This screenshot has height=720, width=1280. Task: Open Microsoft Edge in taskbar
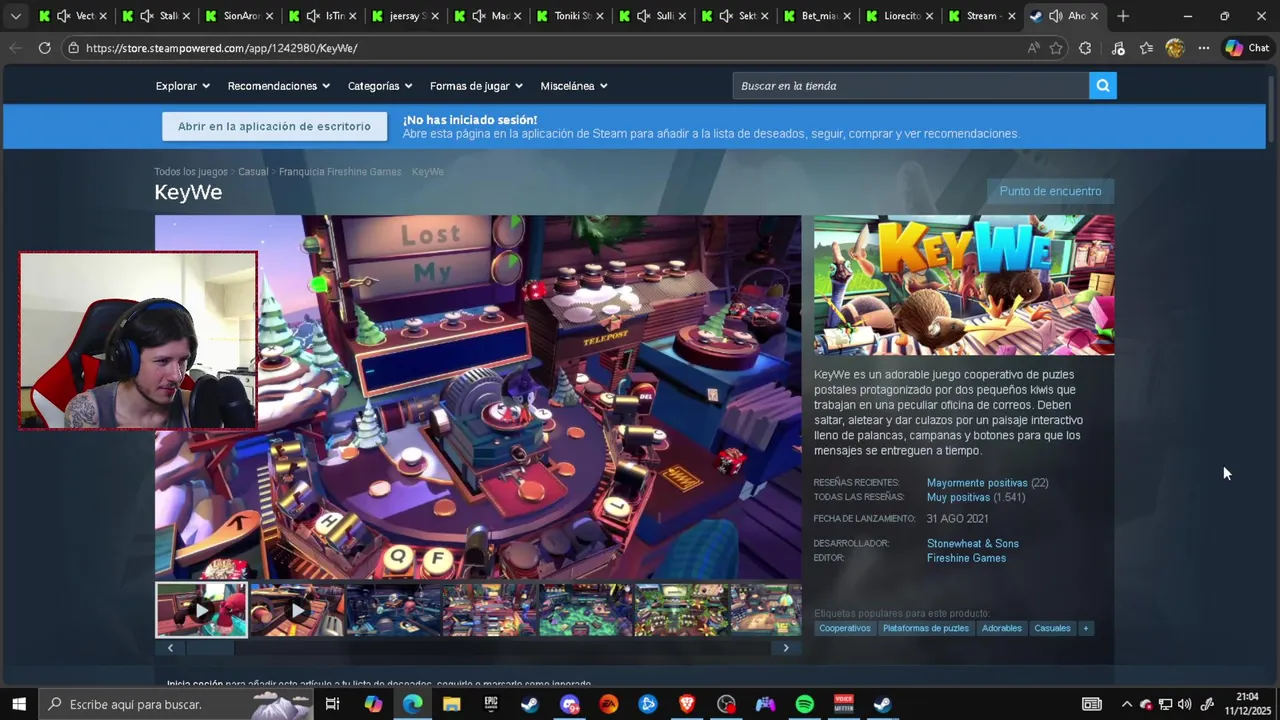(412, 704)
